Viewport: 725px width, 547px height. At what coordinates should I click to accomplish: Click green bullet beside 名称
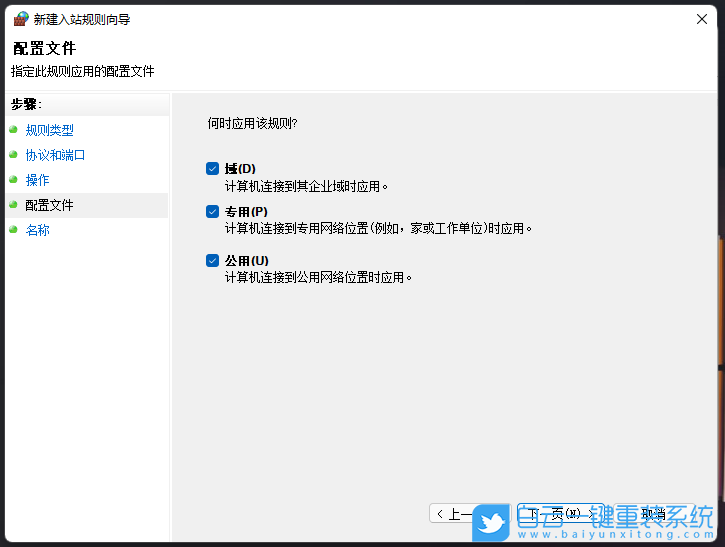(x=13, y=229)
